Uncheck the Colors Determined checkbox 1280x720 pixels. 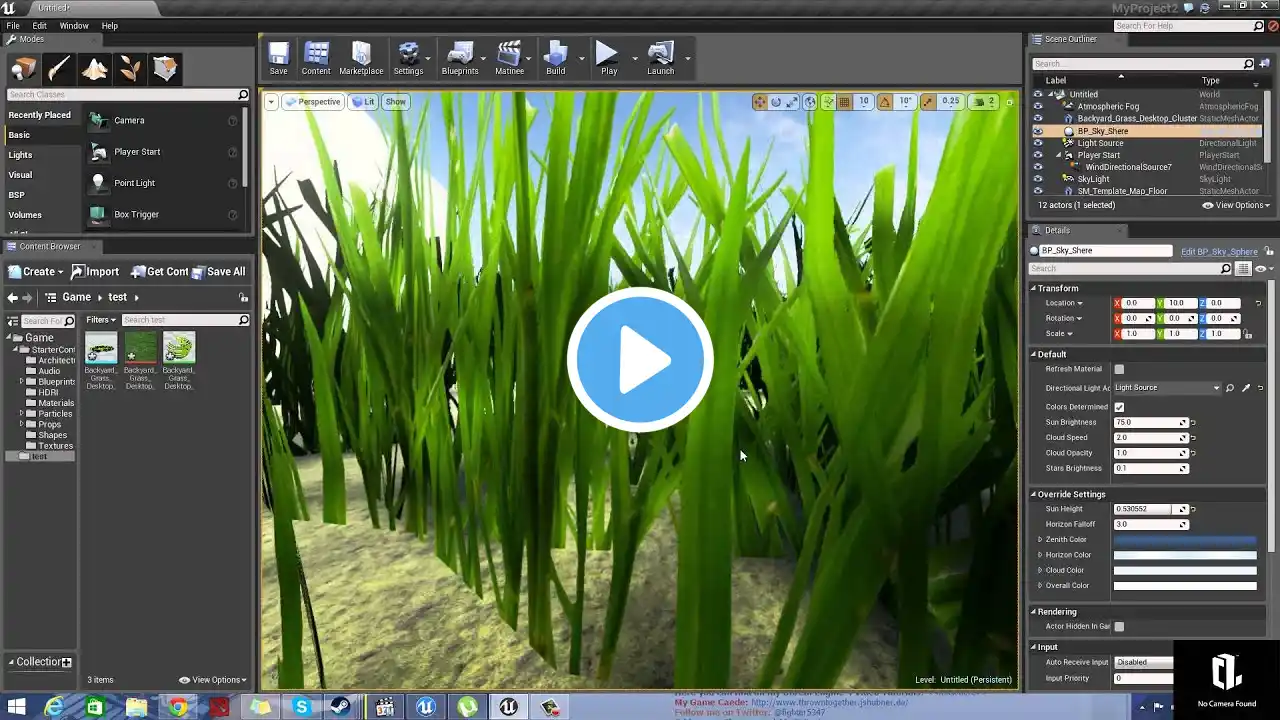point(1119,407)
